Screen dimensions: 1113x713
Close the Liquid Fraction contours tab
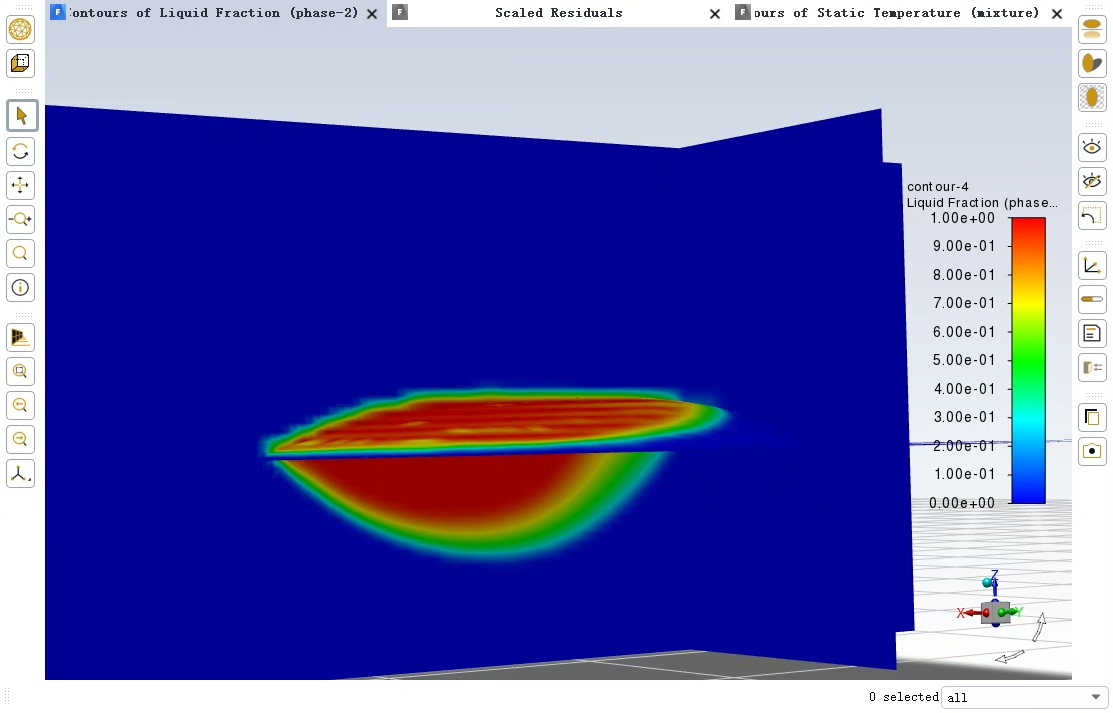(x=372, y=13)
